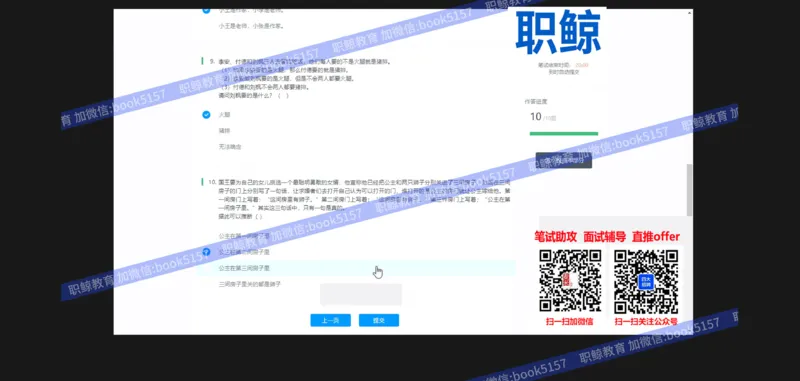Select 三间房子里关的都是狮子 option
Viewport: 800px width, 381px height.
pos(249,284)
